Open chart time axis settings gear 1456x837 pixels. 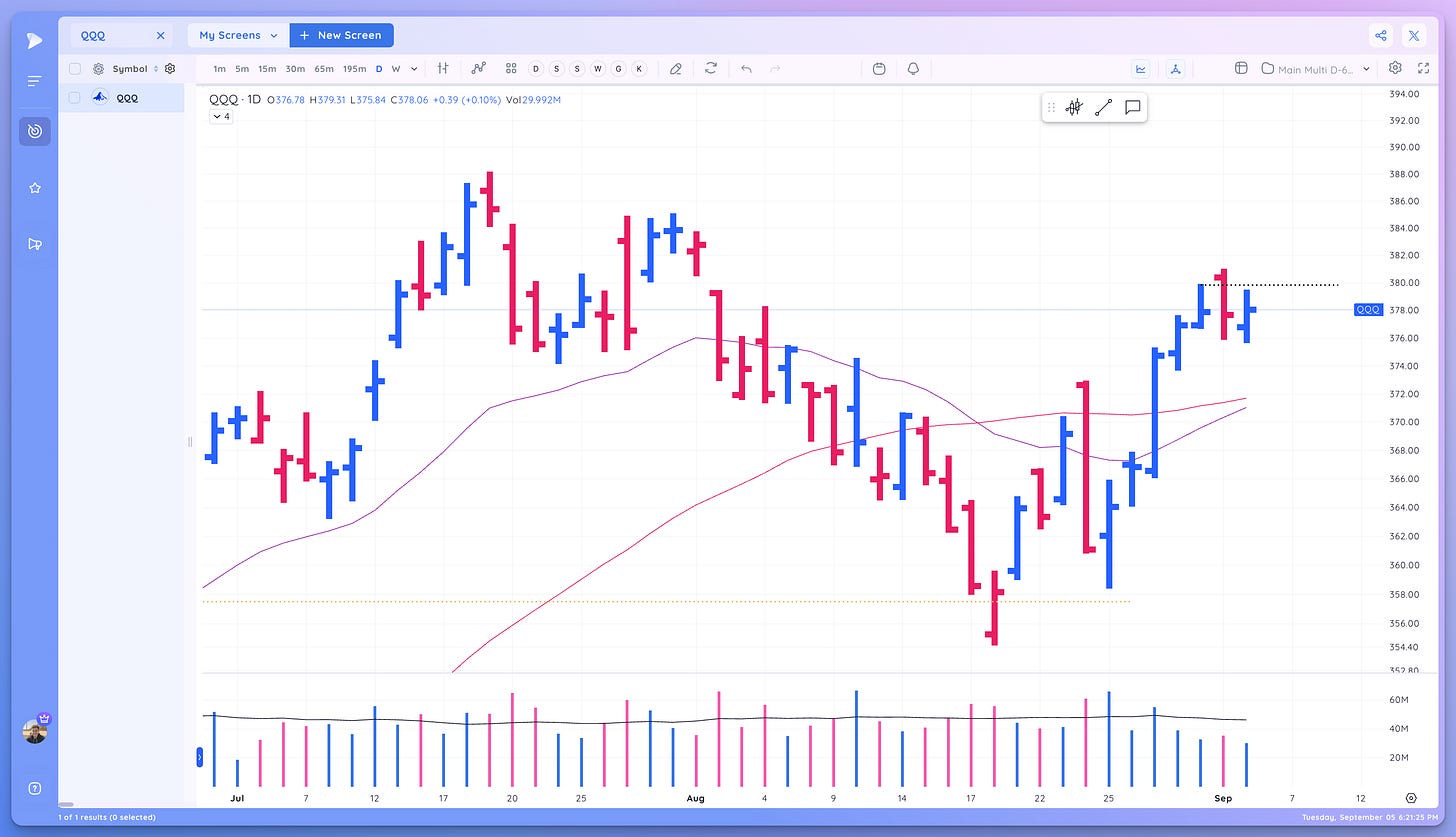[x=1411, y=798]
